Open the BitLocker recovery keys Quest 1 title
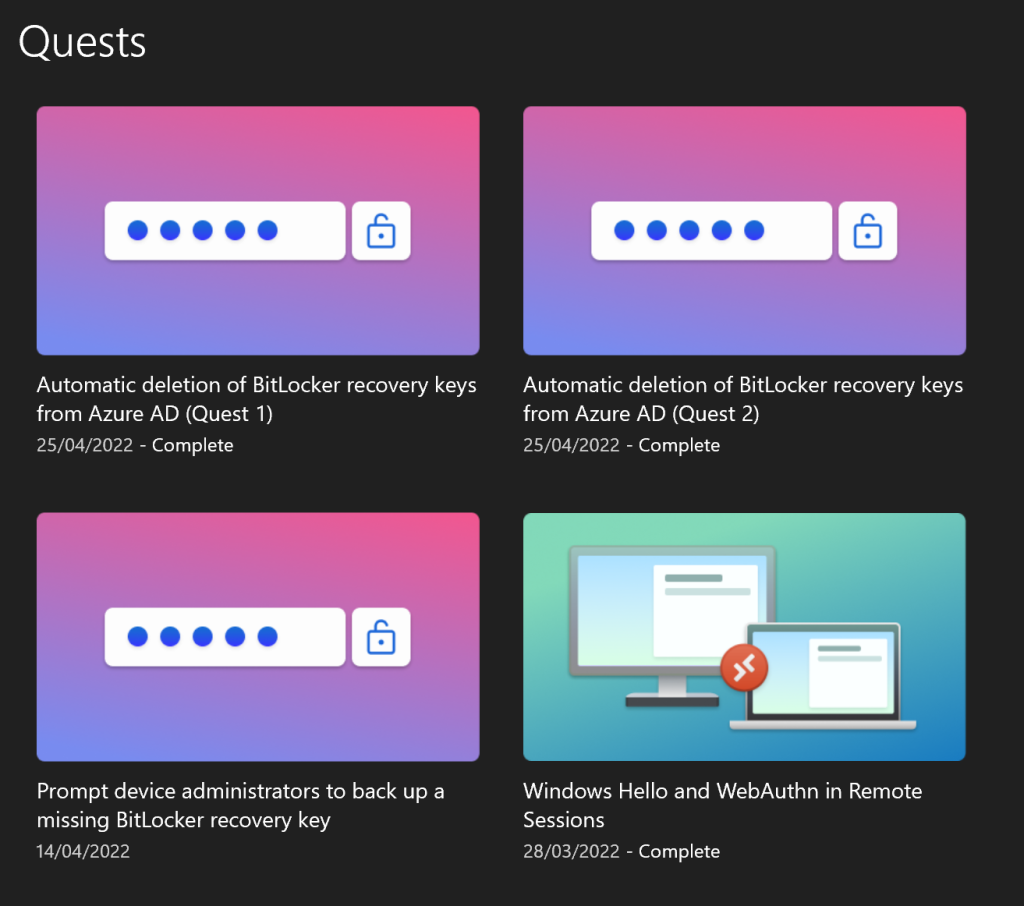Screen dimensions: 1024x906 [256, 399]
